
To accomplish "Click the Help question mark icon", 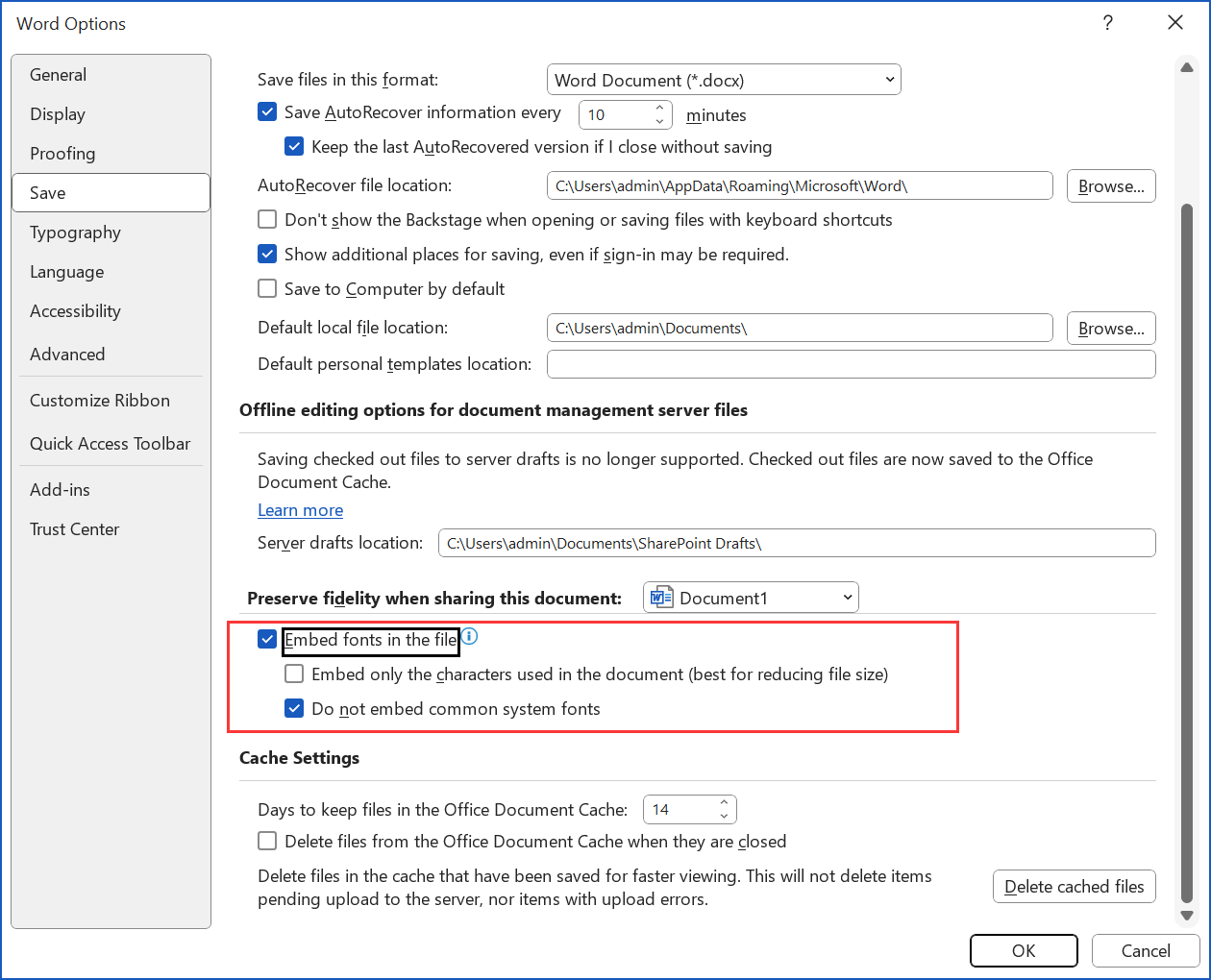I will [1107, 22].
